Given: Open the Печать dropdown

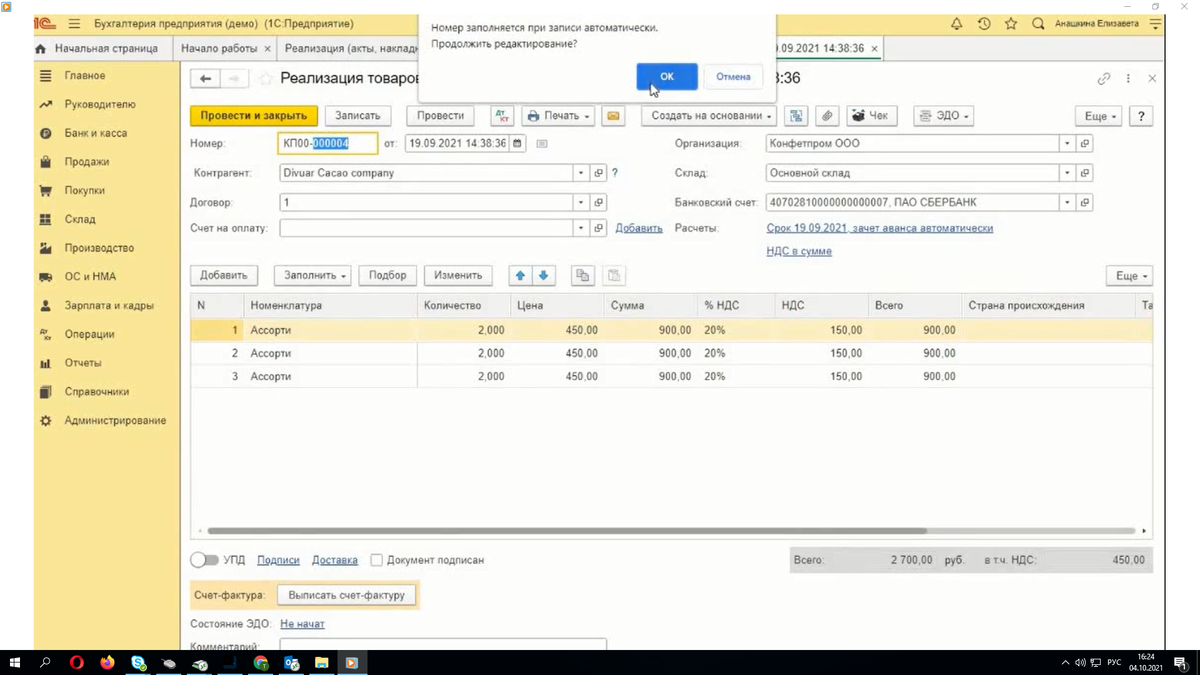Looking at the screenshot, I should point(558,116).
